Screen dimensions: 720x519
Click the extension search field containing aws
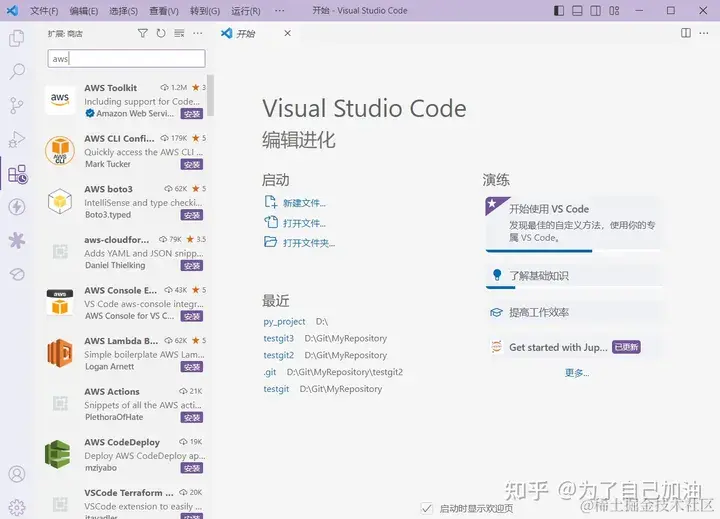point(126,58)
